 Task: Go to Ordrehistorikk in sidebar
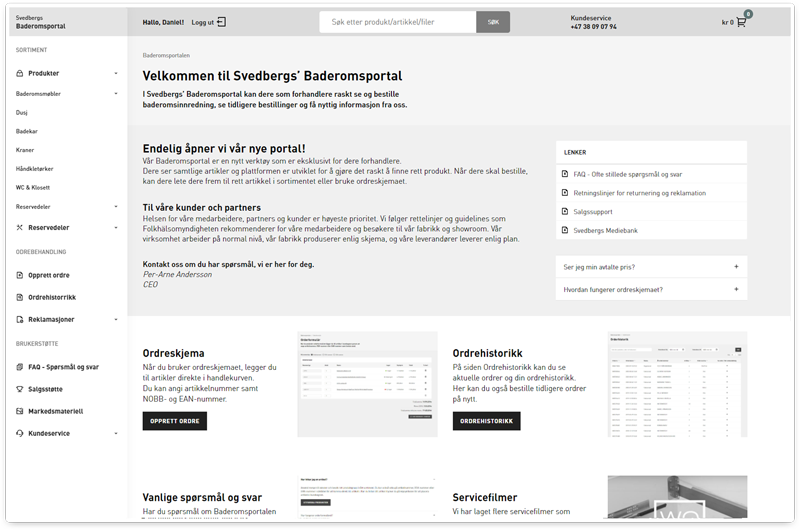point(52,297)
